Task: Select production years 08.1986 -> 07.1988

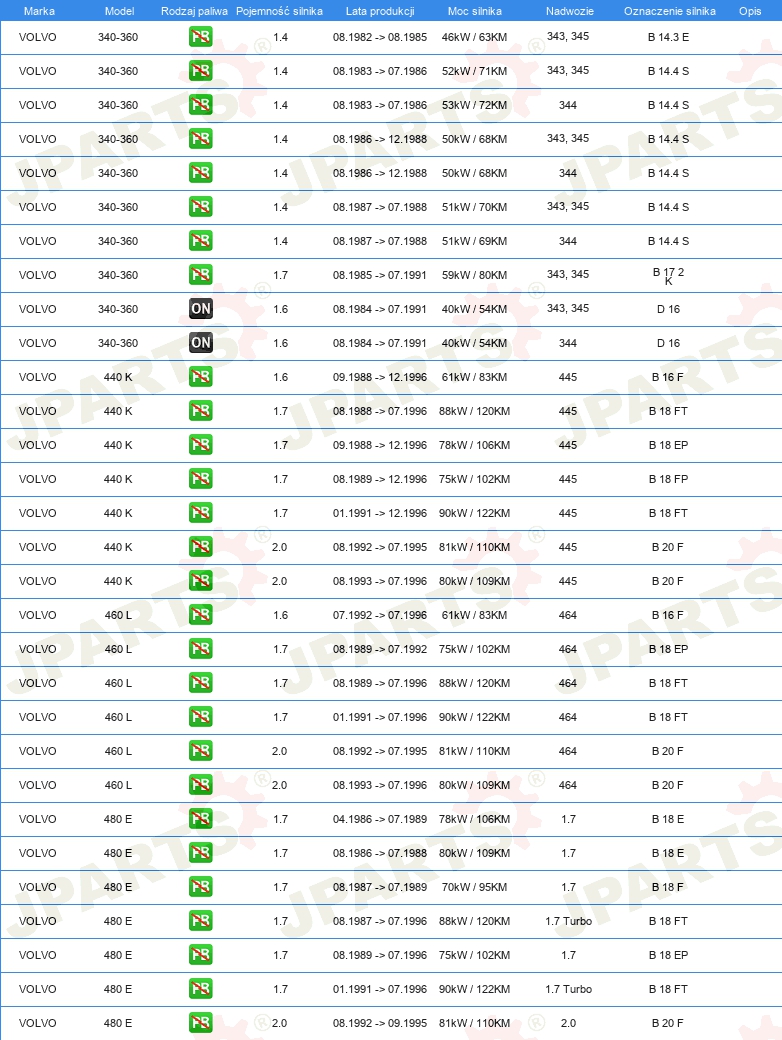Action: click(380, 853)
